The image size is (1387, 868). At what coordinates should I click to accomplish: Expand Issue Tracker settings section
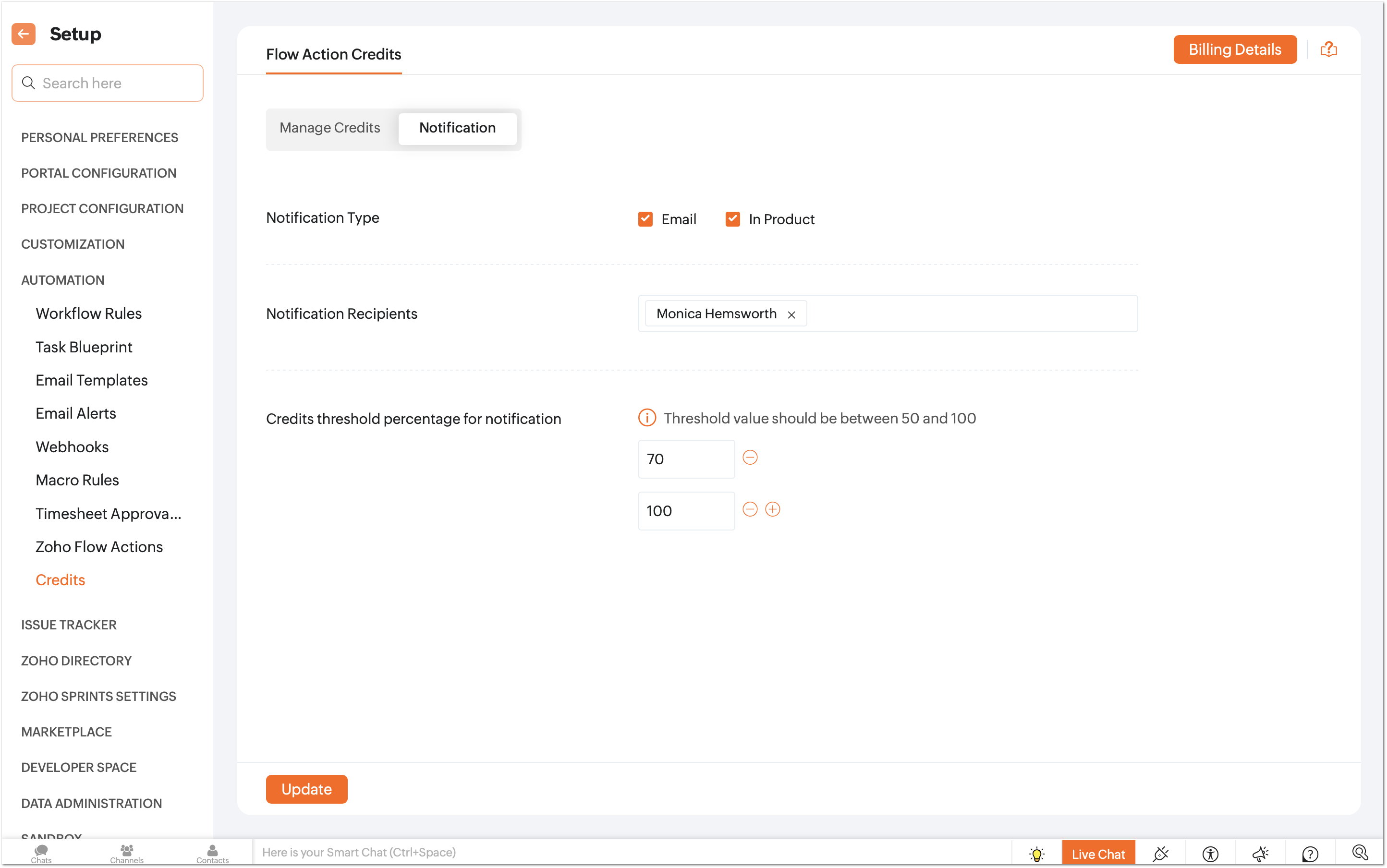pos(69,625)
